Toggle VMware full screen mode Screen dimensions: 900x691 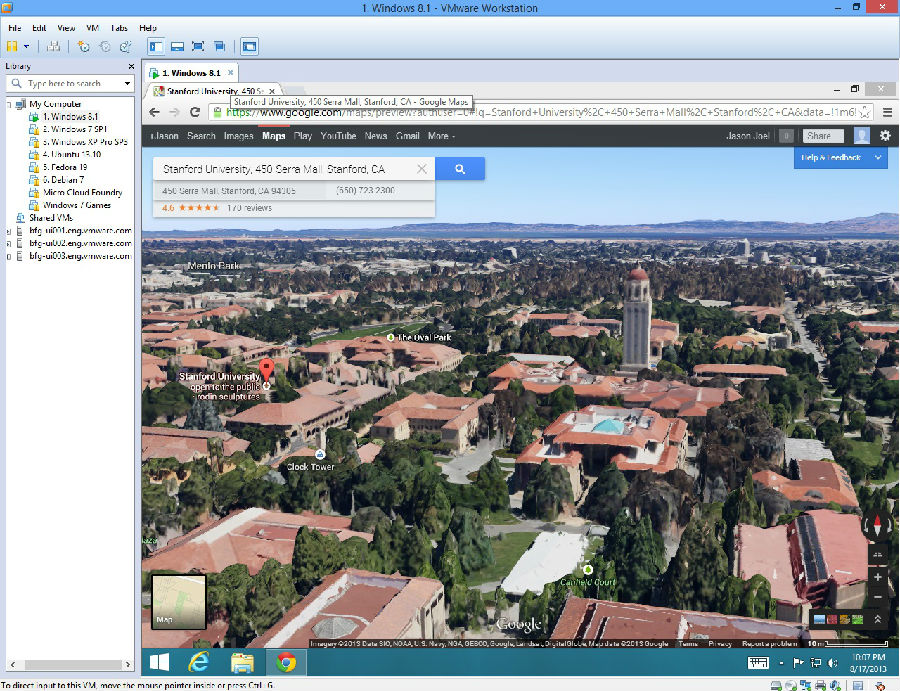pyautogui.click(x=197, y=46)
